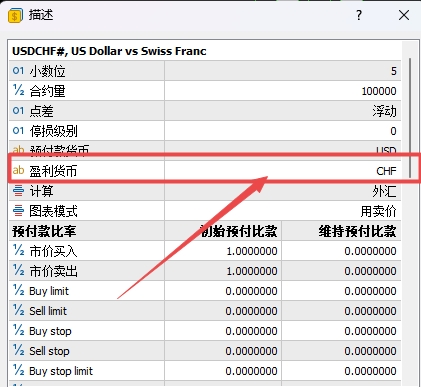Select the 用卖价 chart mode value
The width and height of the screenshot is (421, 387).
(x=379, y=211)
